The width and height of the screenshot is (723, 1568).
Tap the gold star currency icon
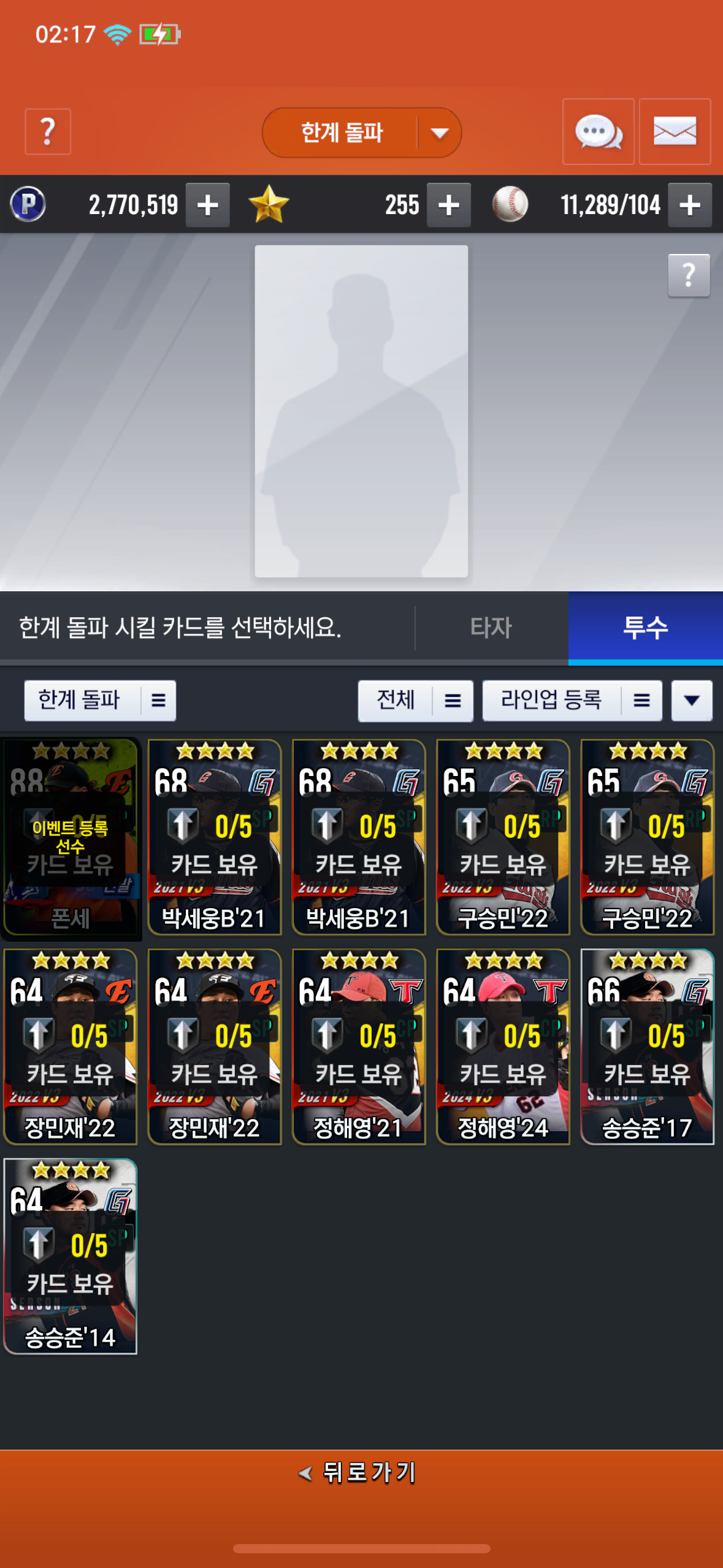point(269,204)
